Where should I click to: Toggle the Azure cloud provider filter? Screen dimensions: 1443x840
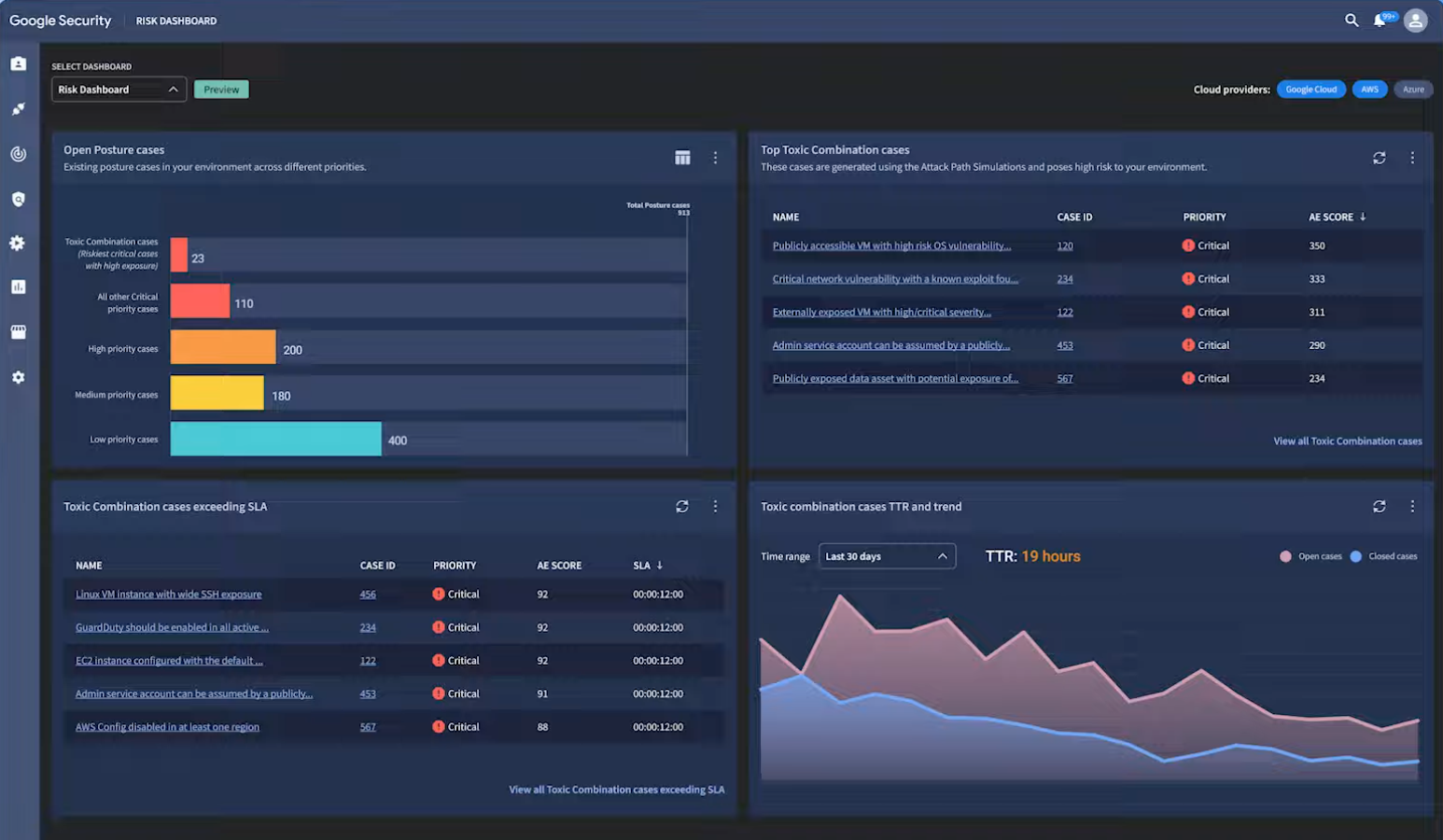1413,90
